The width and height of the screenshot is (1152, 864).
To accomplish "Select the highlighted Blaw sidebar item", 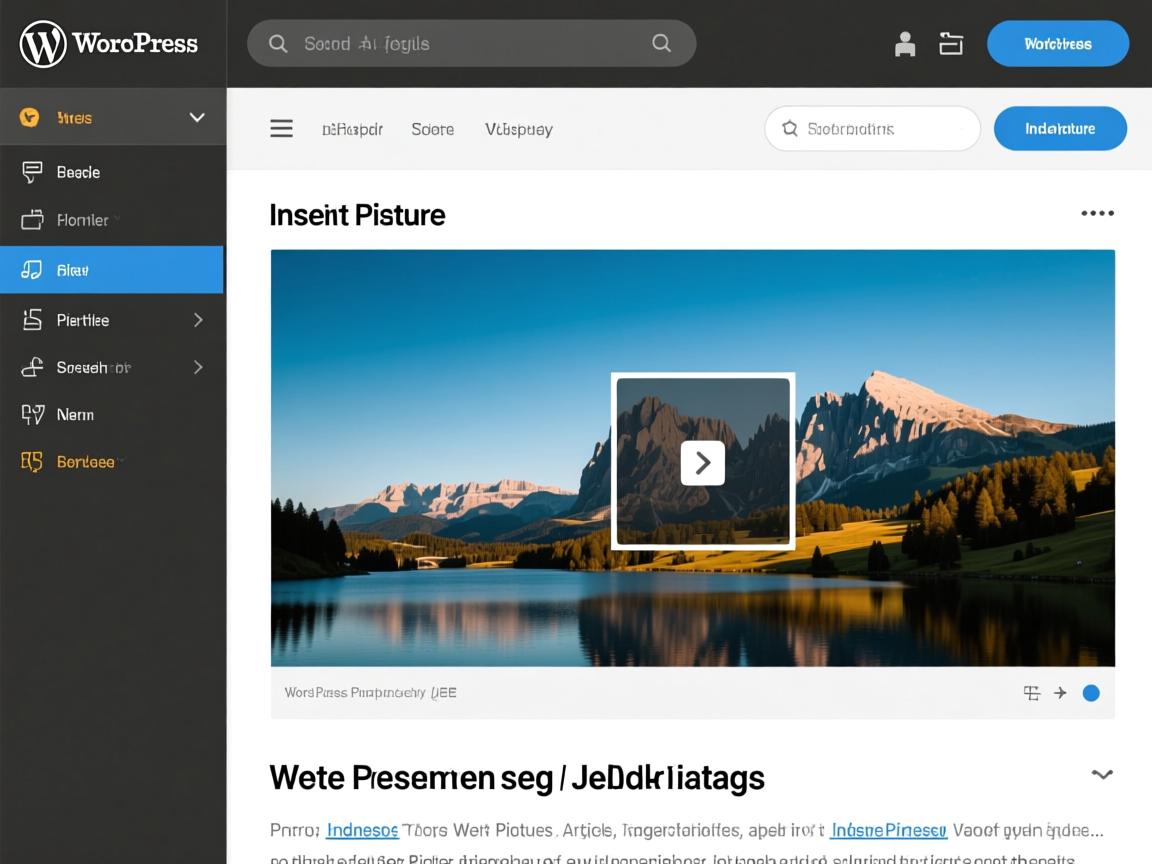I will tap(111, 270).
